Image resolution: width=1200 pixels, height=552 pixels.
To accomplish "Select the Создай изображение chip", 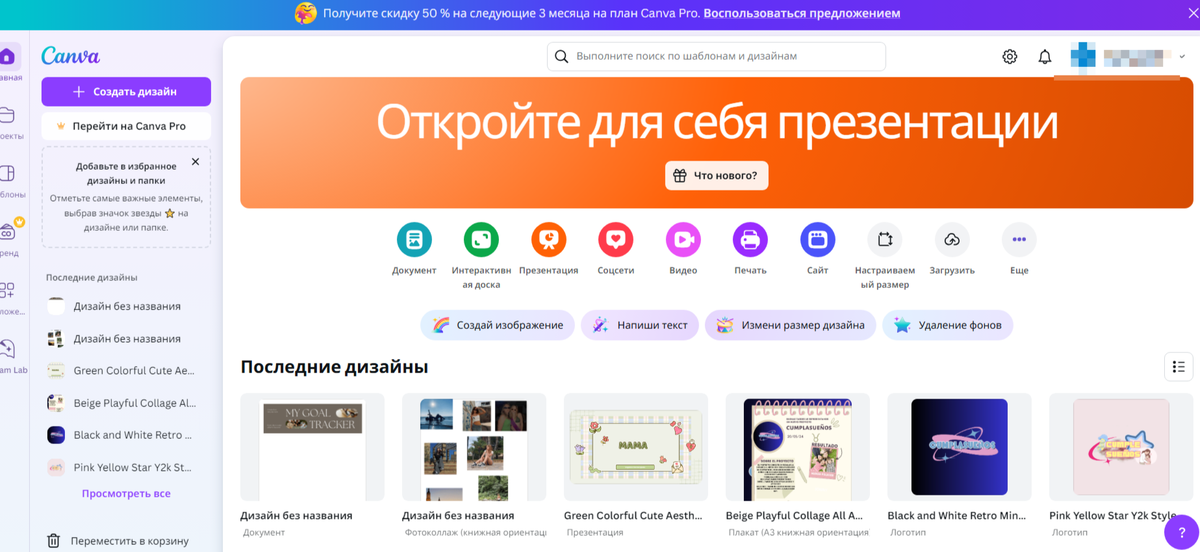I will (x=498, y=325).
